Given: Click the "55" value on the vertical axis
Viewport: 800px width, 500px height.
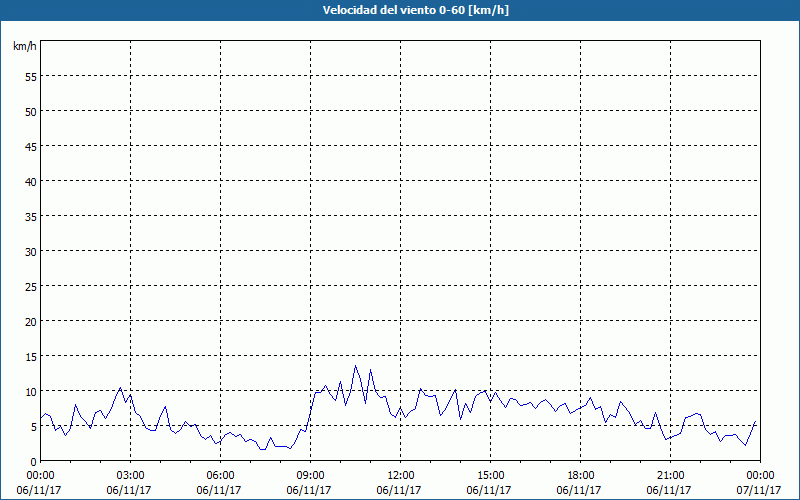Looking at the screenshot, I should click(x=31, y=77).
